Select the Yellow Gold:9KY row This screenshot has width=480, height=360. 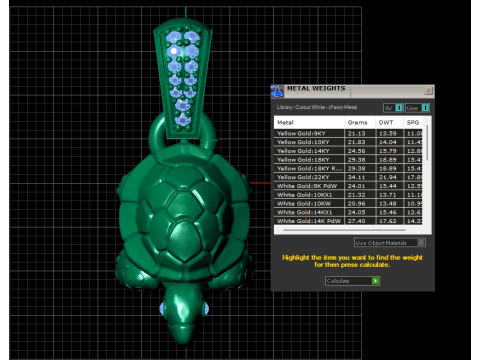pyautogui.click(x=348, y=133)
